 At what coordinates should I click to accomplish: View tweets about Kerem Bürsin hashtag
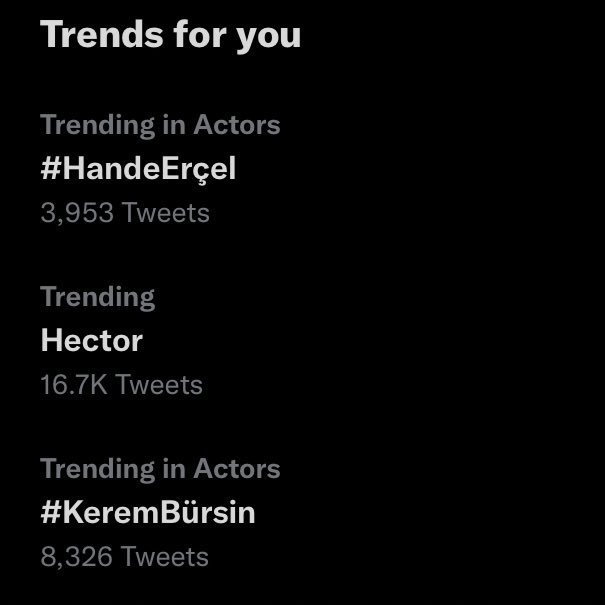pyautogui.click(x=148, y=513)
